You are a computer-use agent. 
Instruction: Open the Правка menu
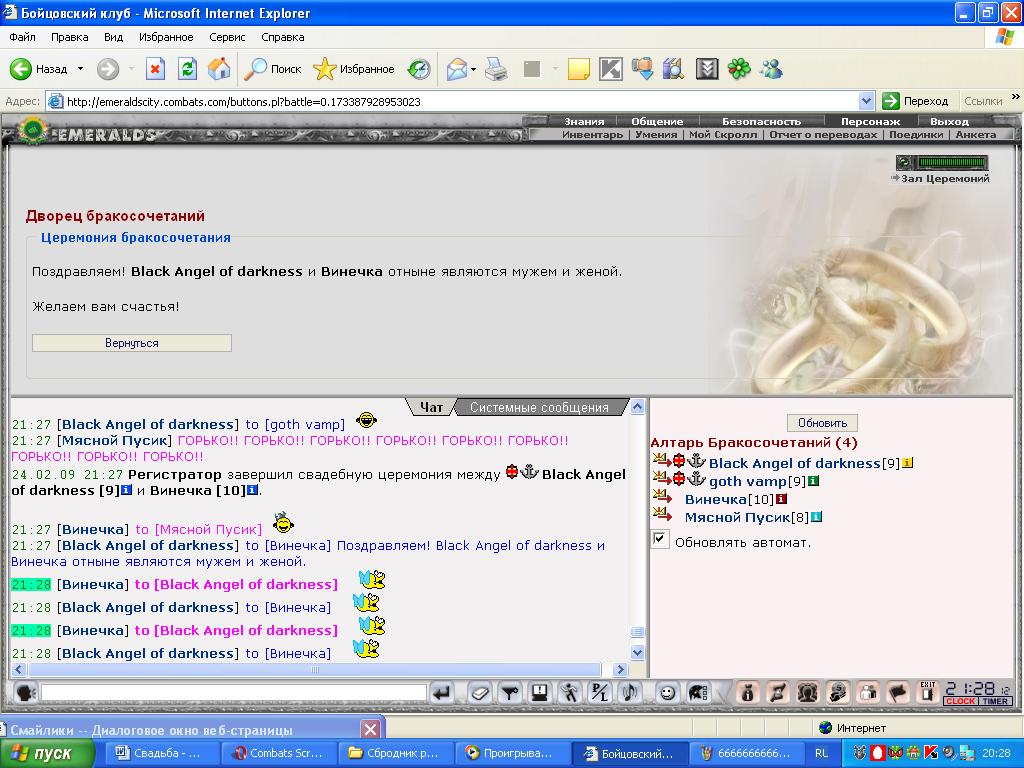[x=69, y=37]
